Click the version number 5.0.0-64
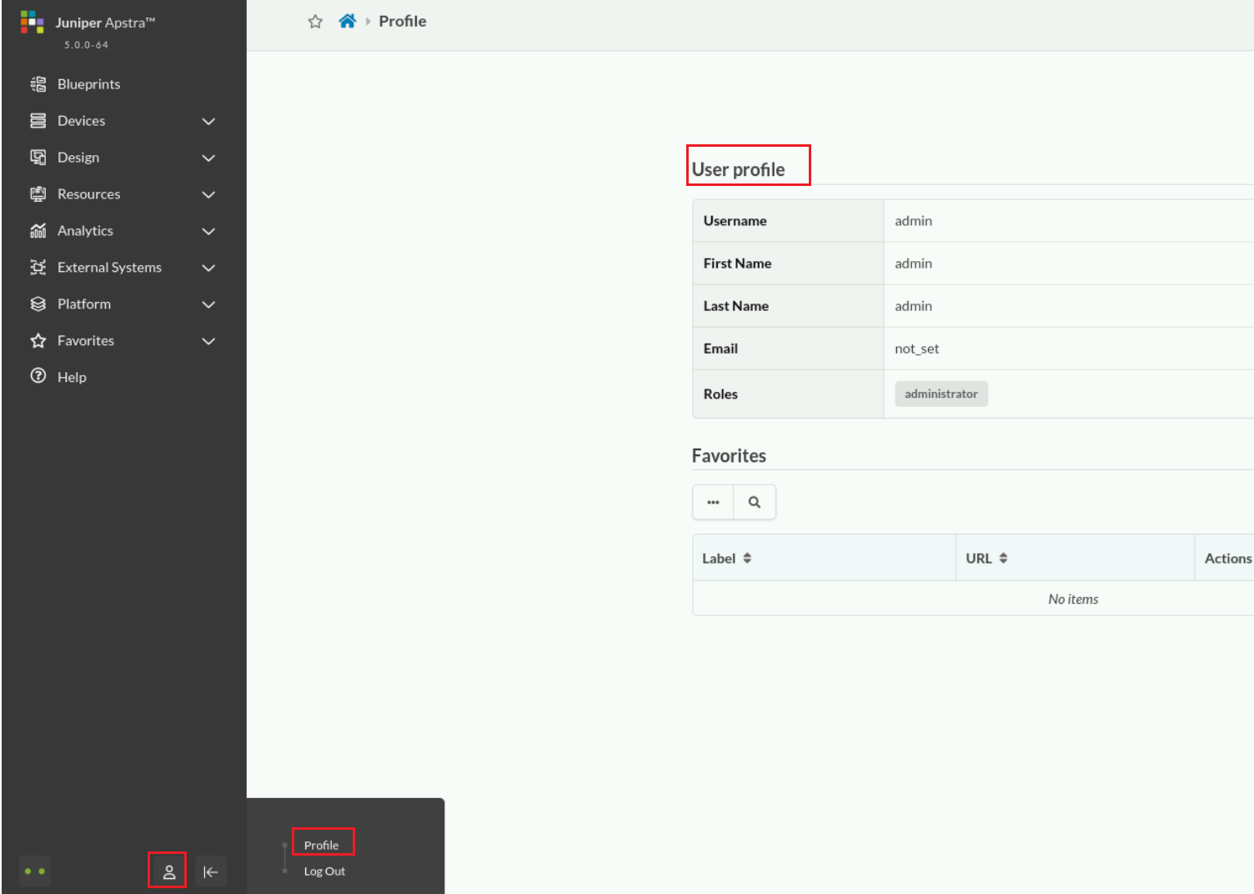Image resolution: width=1254 pixels, height=894 pixels. click(x=86, y=45)
